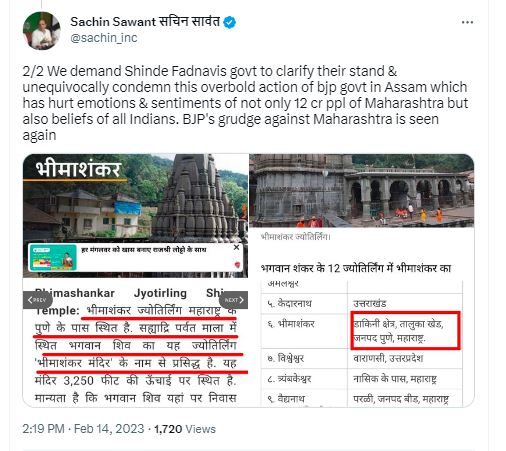506x451 pixels.
Task: Click the NEXT arrow on the image
Action: 233,300
